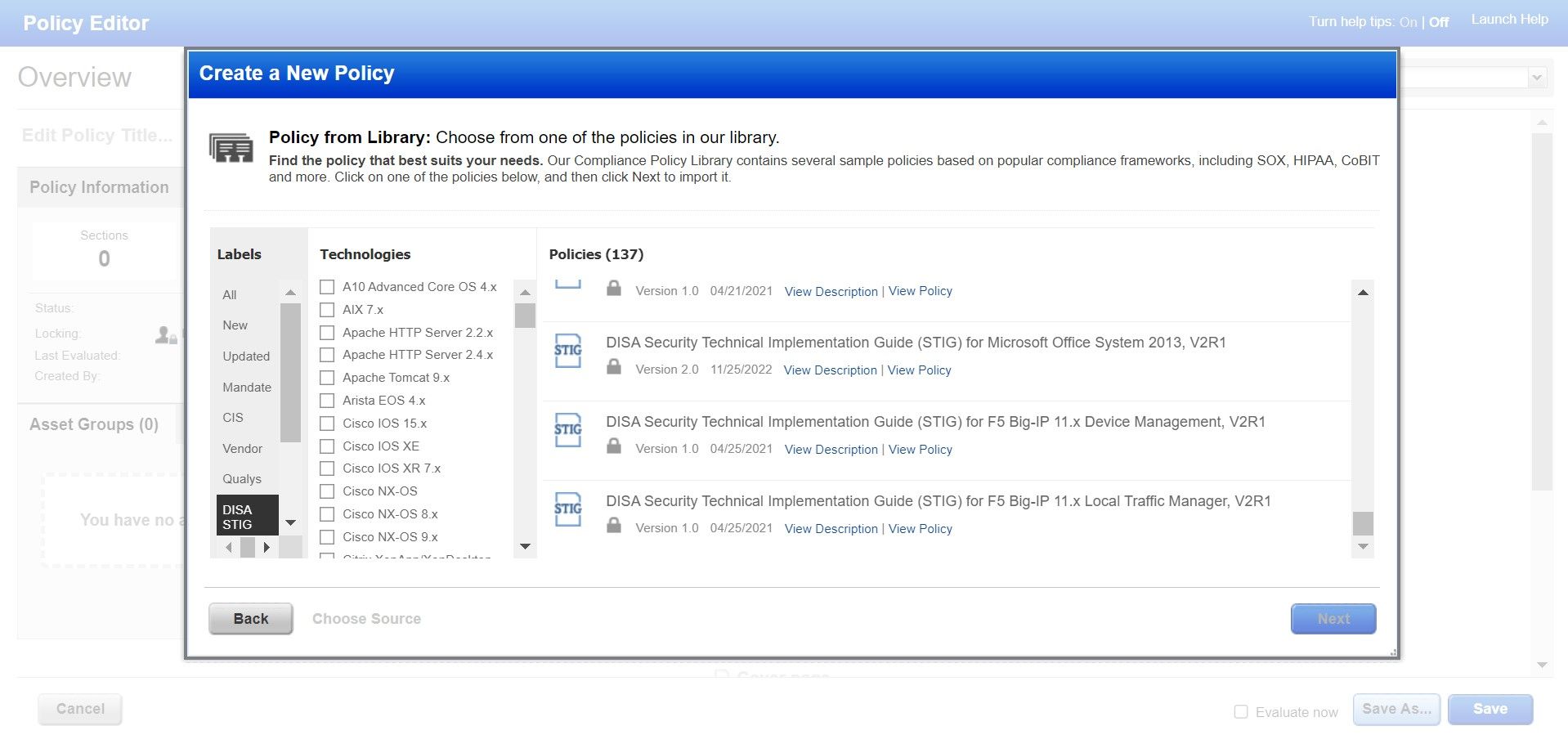Click up arrow of Labels list scrollbar
This screenshot has height=735, width=1568.
tap(290, 293)
